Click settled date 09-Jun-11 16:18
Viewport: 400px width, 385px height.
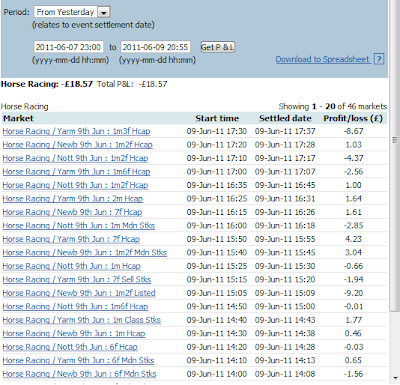[x=285, y=226]
